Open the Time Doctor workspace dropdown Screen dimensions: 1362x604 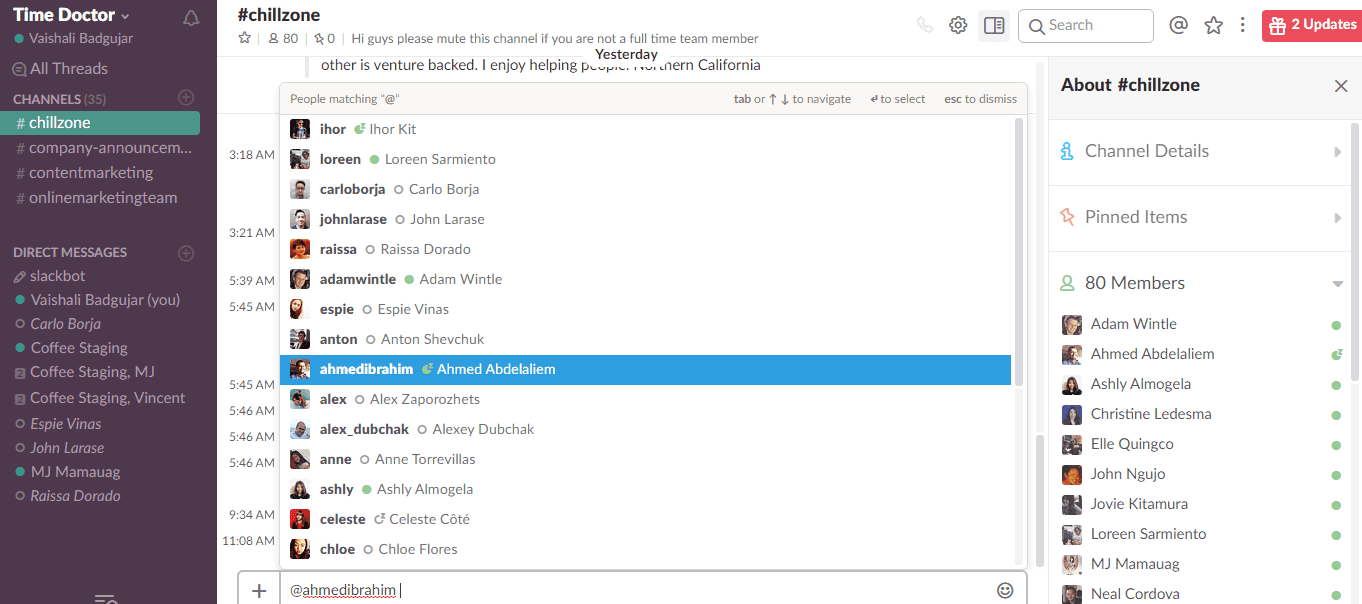[x=68, y=15]
